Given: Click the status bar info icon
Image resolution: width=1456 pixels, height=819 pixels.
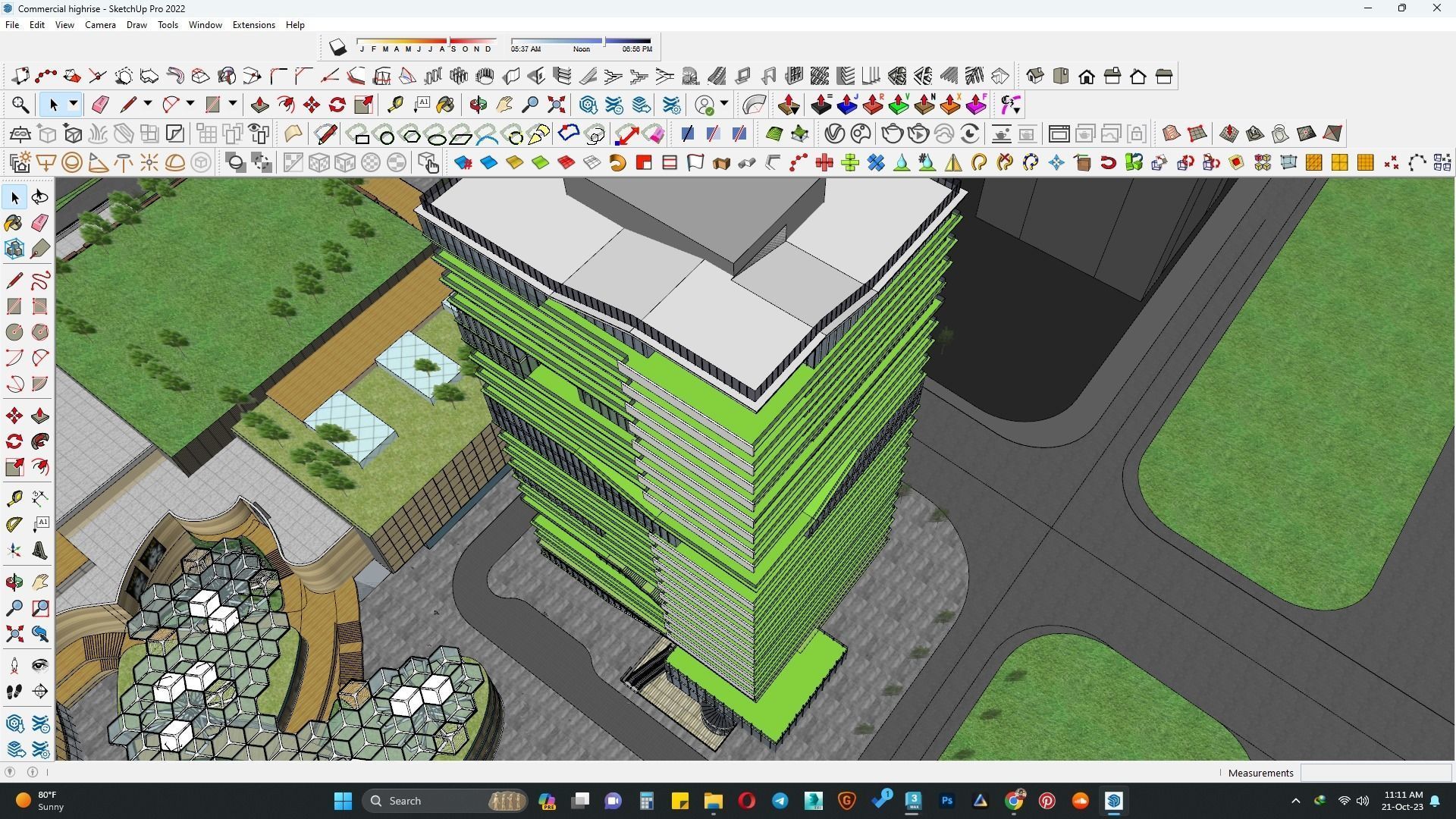Looking at the screenshot, I should (33, 772).
